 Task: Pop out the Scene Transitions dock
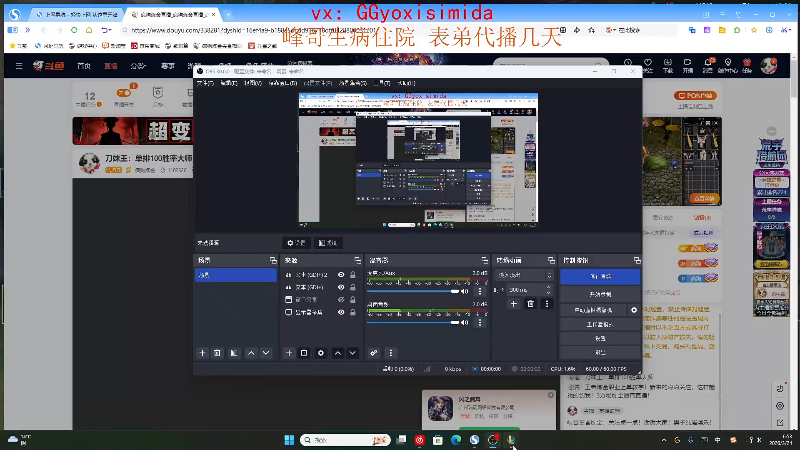coord(551,260)
